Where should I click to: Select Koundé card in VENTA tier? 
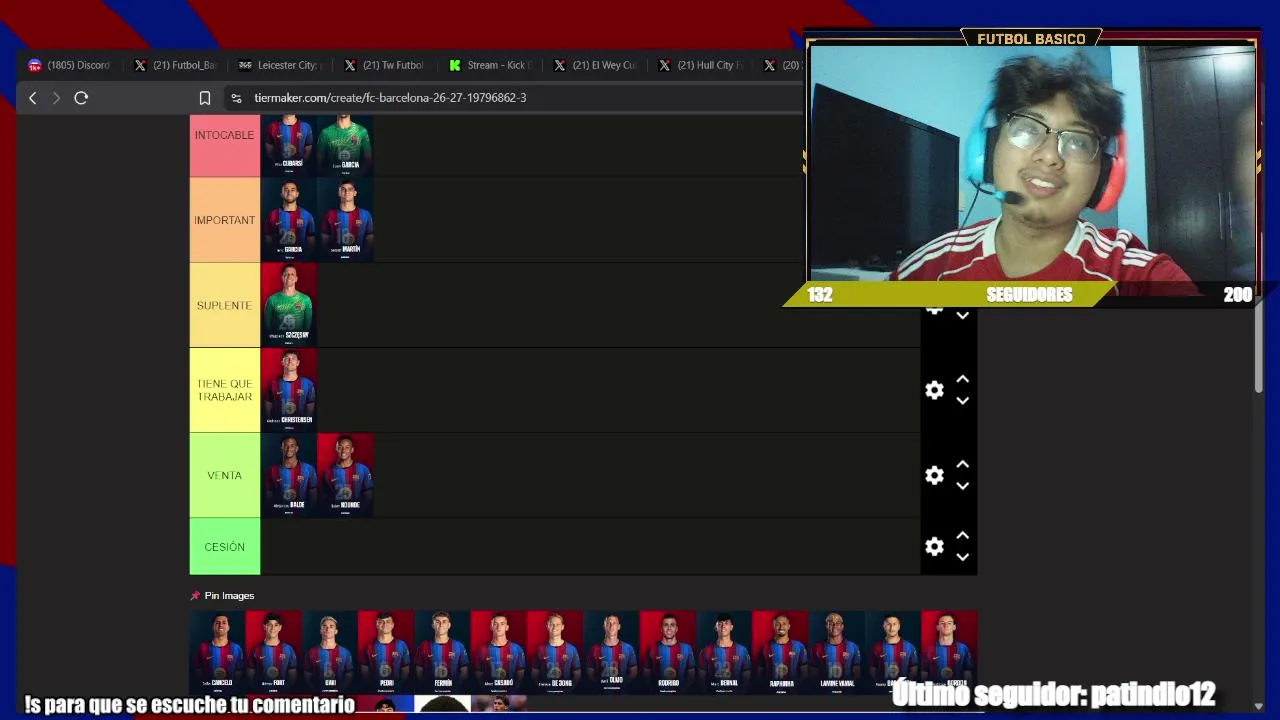345,475
